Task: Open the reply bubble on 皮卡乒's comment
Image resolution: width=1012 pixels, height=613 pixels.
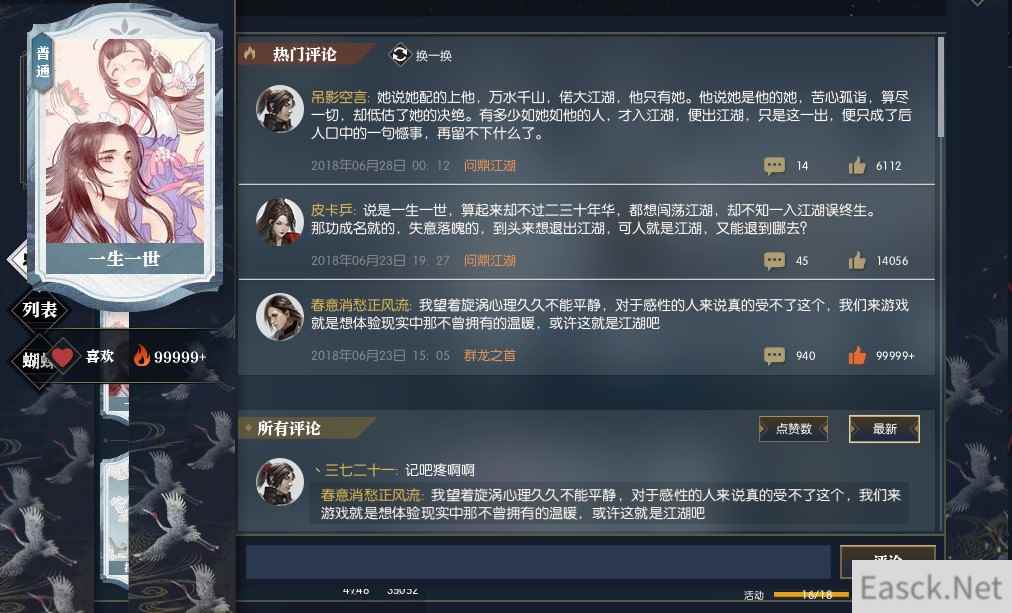Action: pyautogui.click(x=774, y=261)
